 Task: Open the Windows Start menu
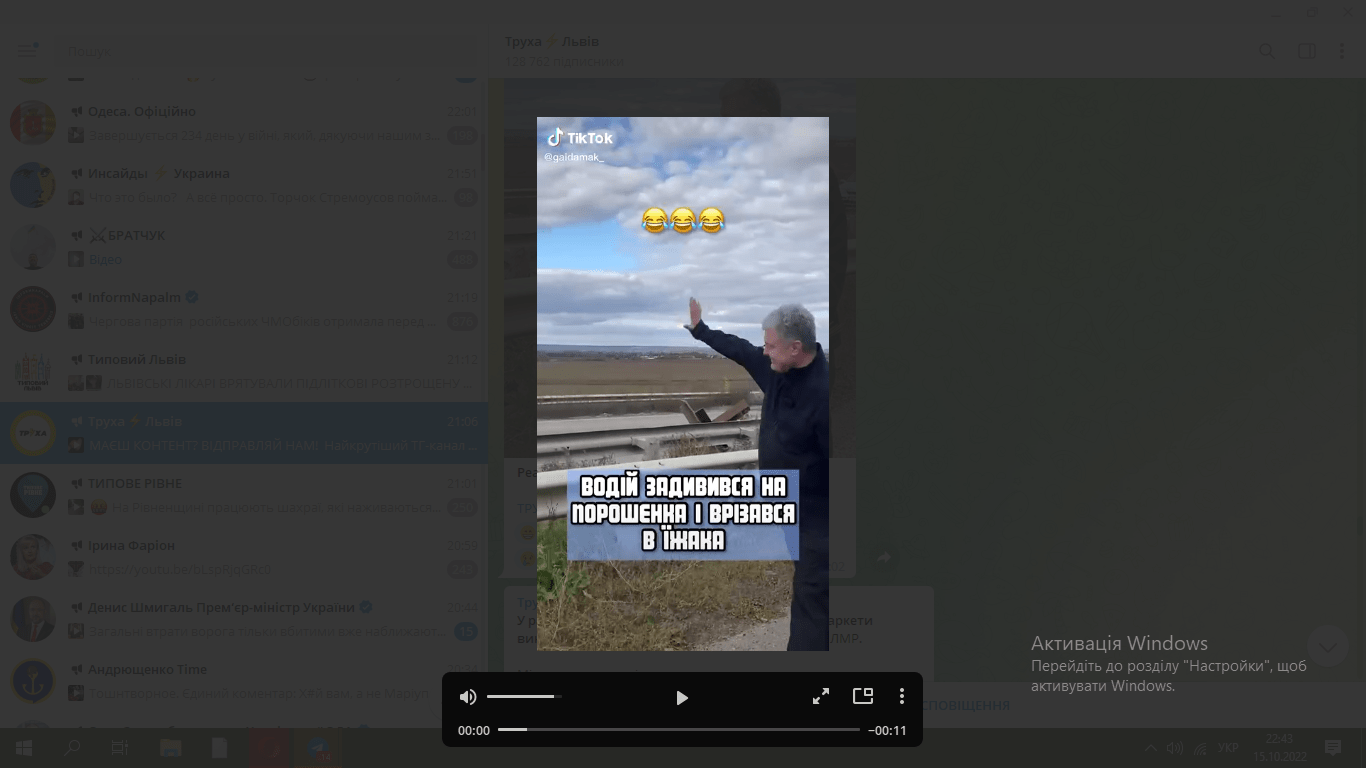pos(24,748)
